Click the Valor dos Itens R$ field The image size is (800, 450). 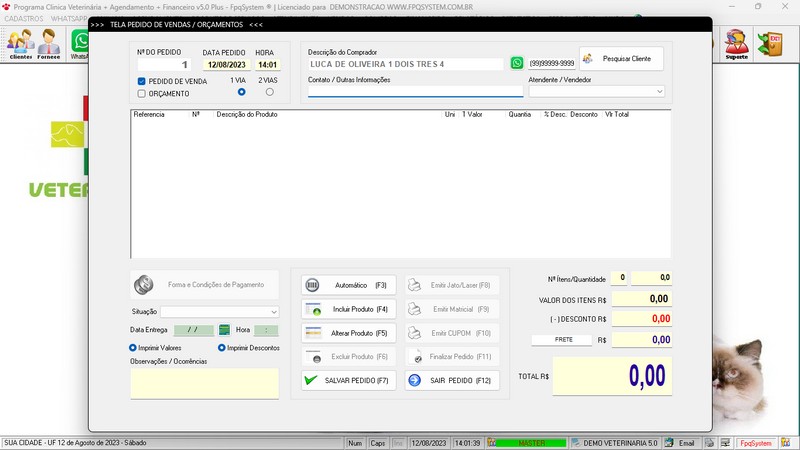642,299
